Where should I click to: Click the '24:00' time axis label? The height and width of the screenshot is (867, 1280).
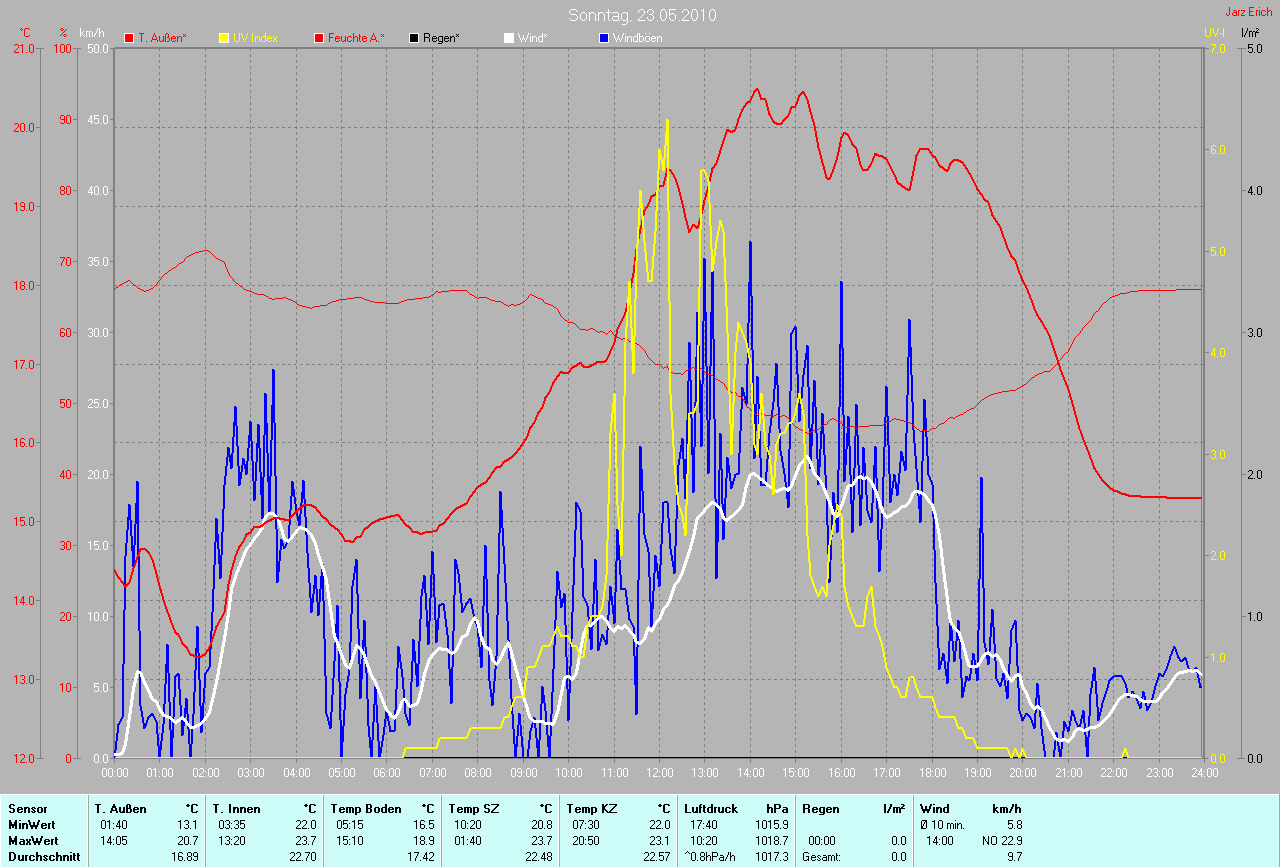click(1204, 772)
